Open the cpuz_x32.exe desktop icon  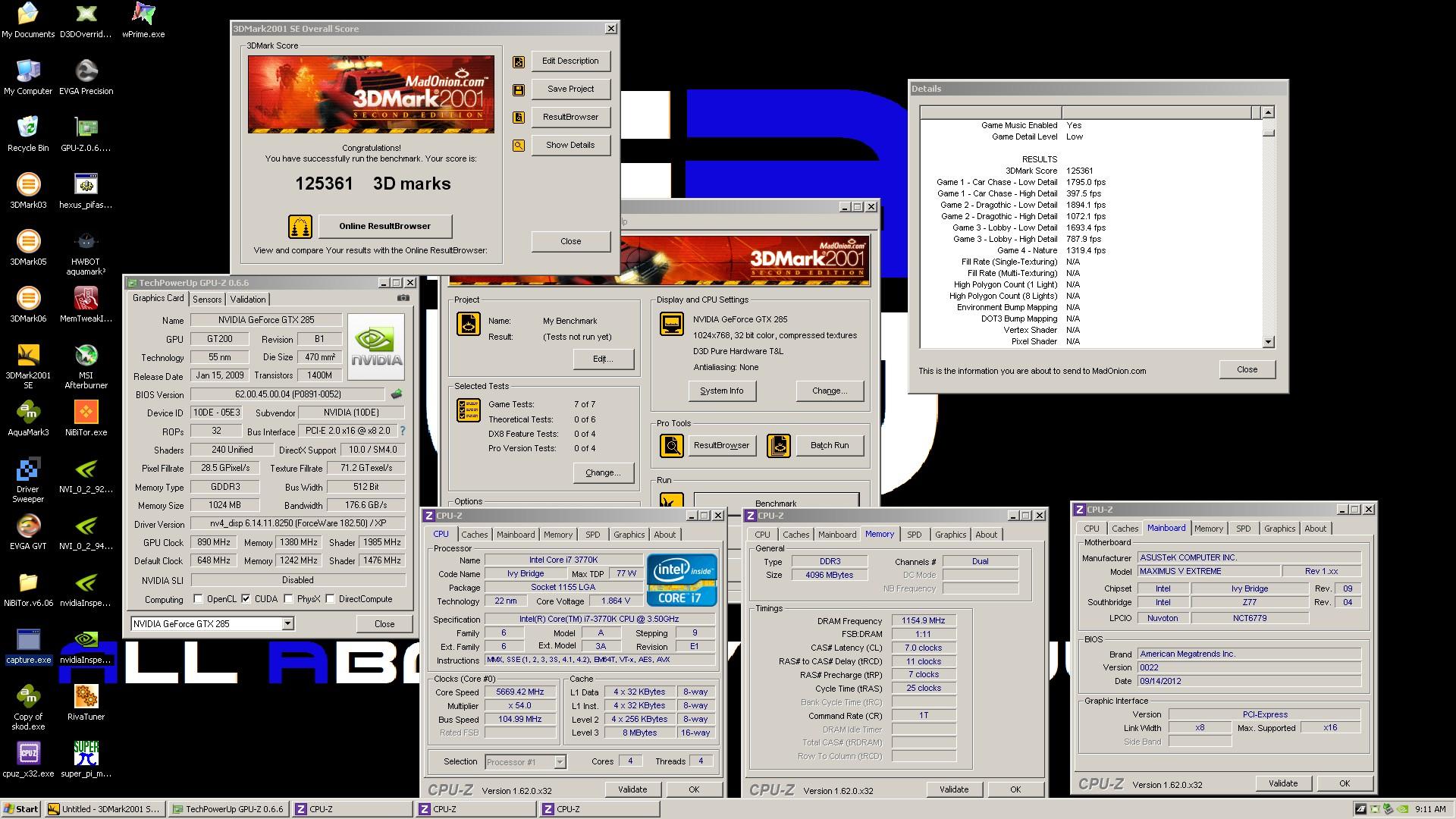point(28,760)
